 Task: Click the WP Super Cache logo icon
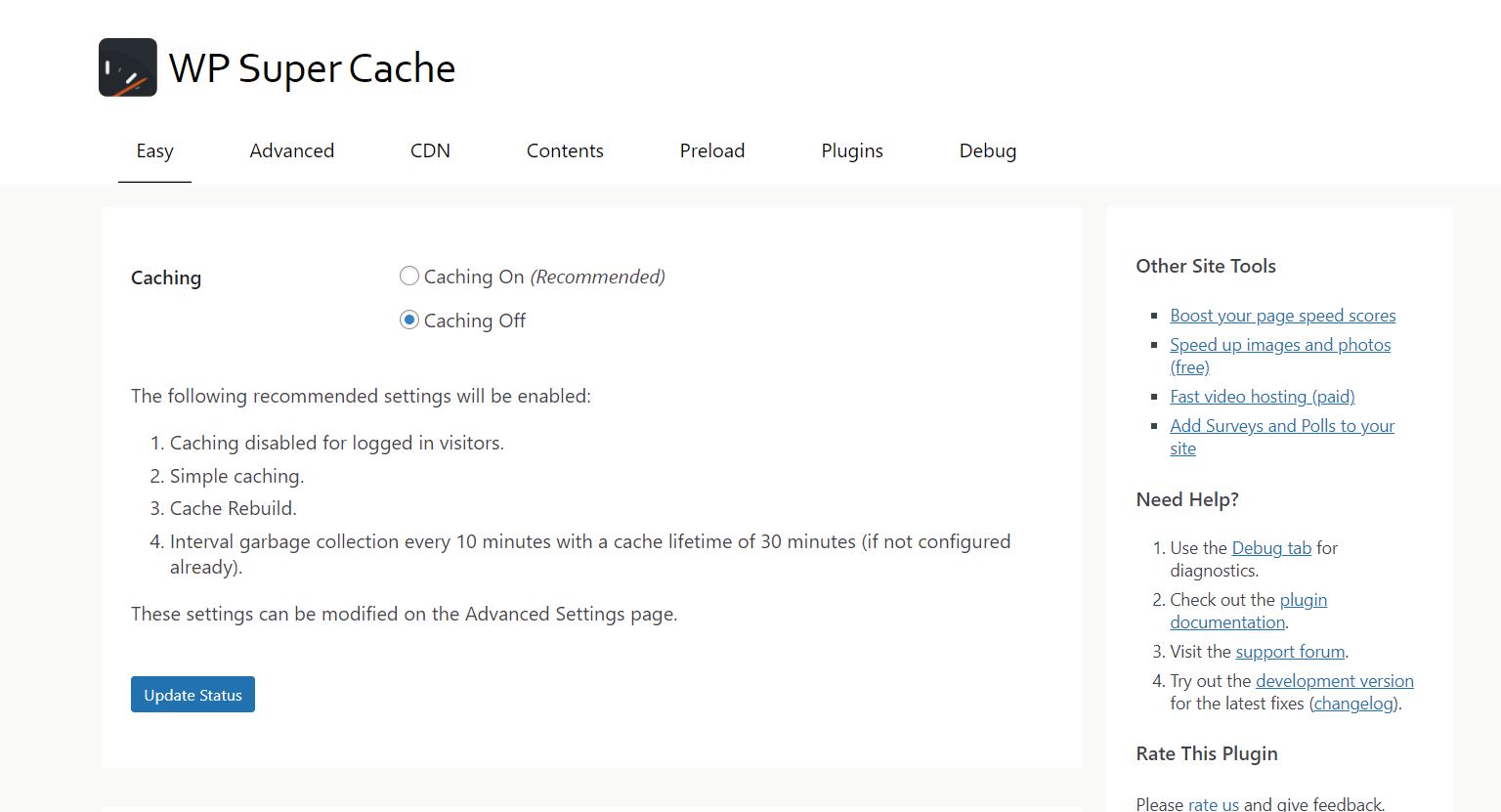click(x=127, y=67)
